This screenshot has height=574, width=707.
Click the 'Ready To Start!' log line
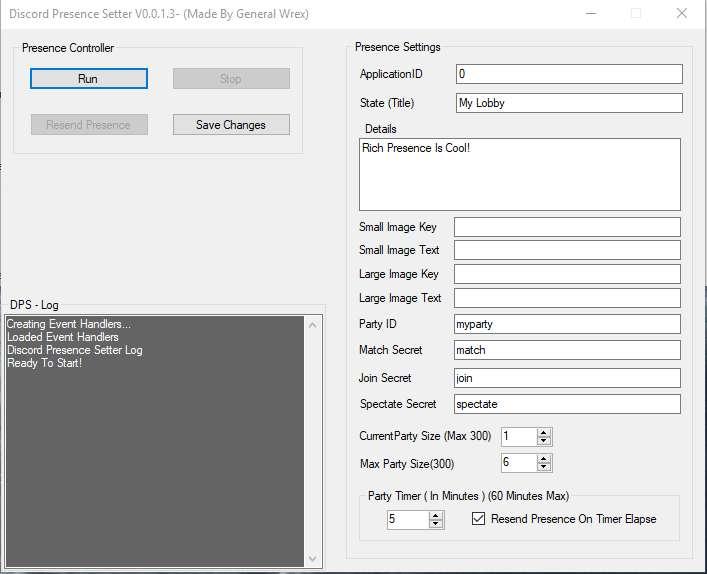coord(45,363)
